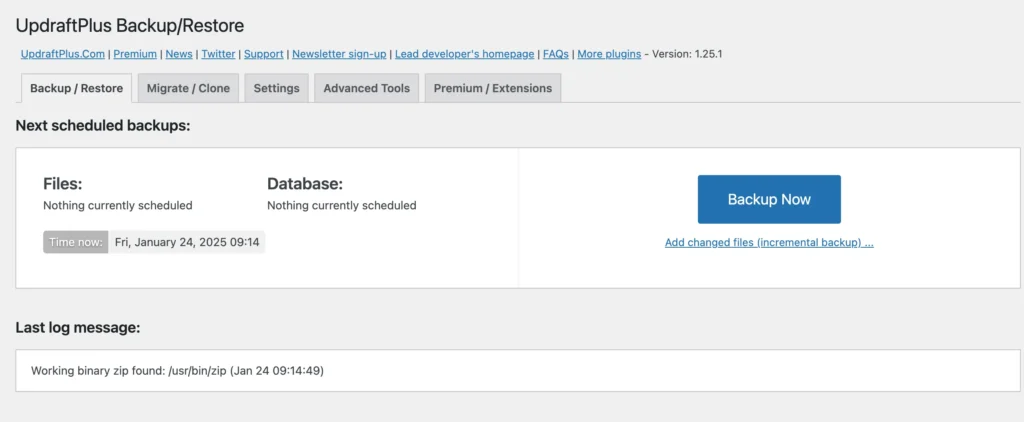Visit the Lead developer's homepage link
The height and width of the screenshot is (422, 1024).
[x=464, y=54]
